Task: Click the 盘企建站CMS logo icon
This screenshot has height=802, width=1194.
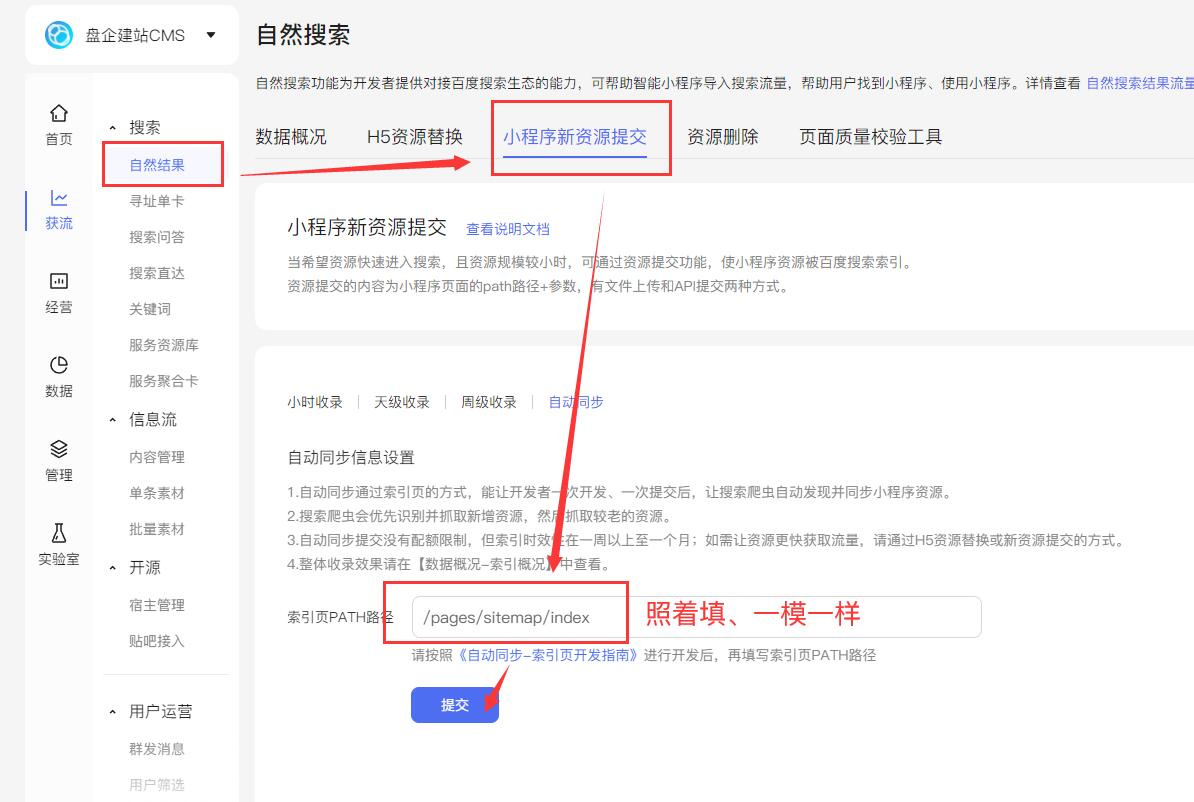Action: point(59,35)
